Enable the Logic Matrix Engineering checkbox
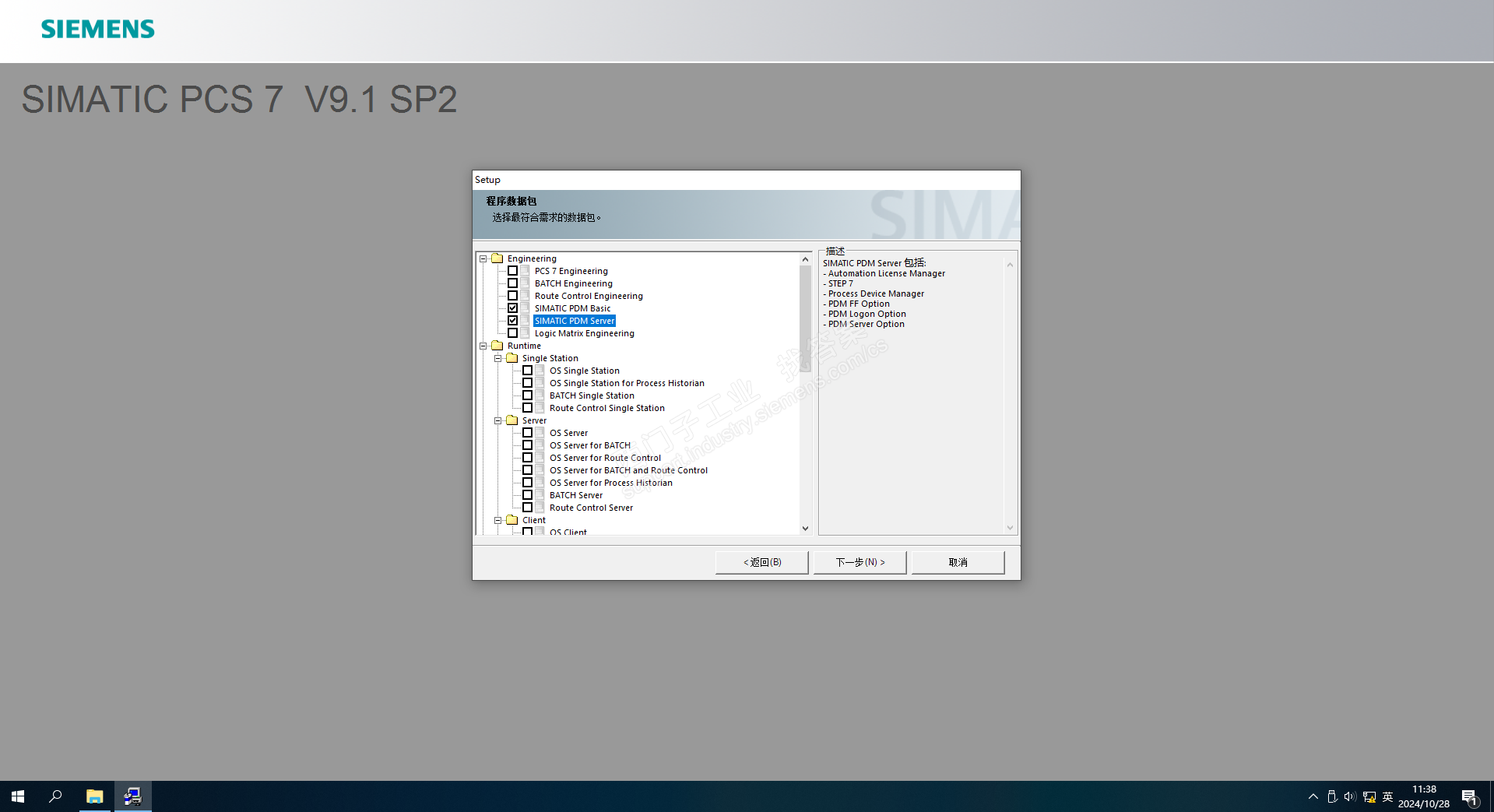 click(x=513, y=333)
